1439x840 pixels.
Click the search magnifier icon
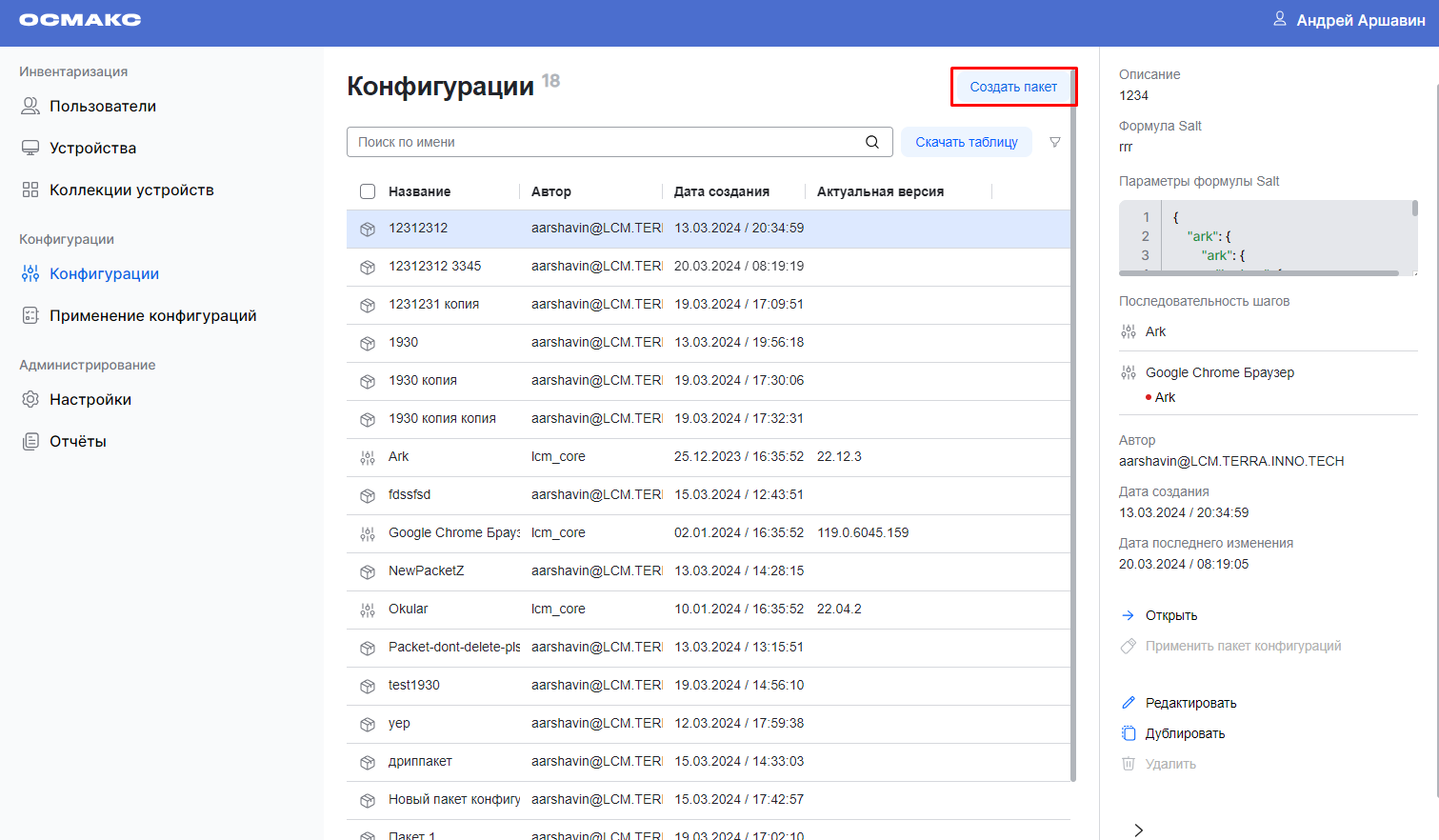[x=871, y=142]
